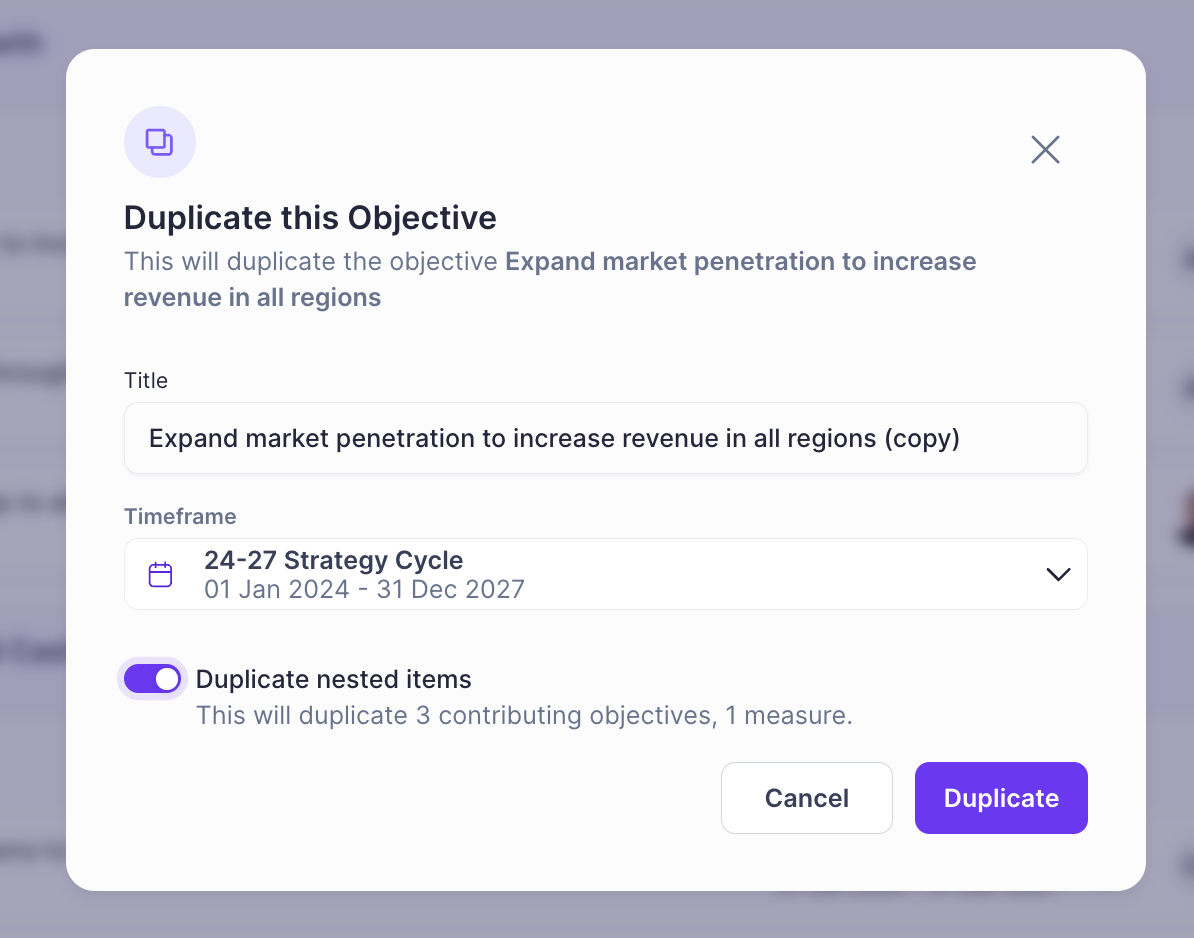The height and width of the screenshot is (938, 1194).
Task: Click 'This will duplicate the objective' subtitle text
Action: (x=311, y=261)
